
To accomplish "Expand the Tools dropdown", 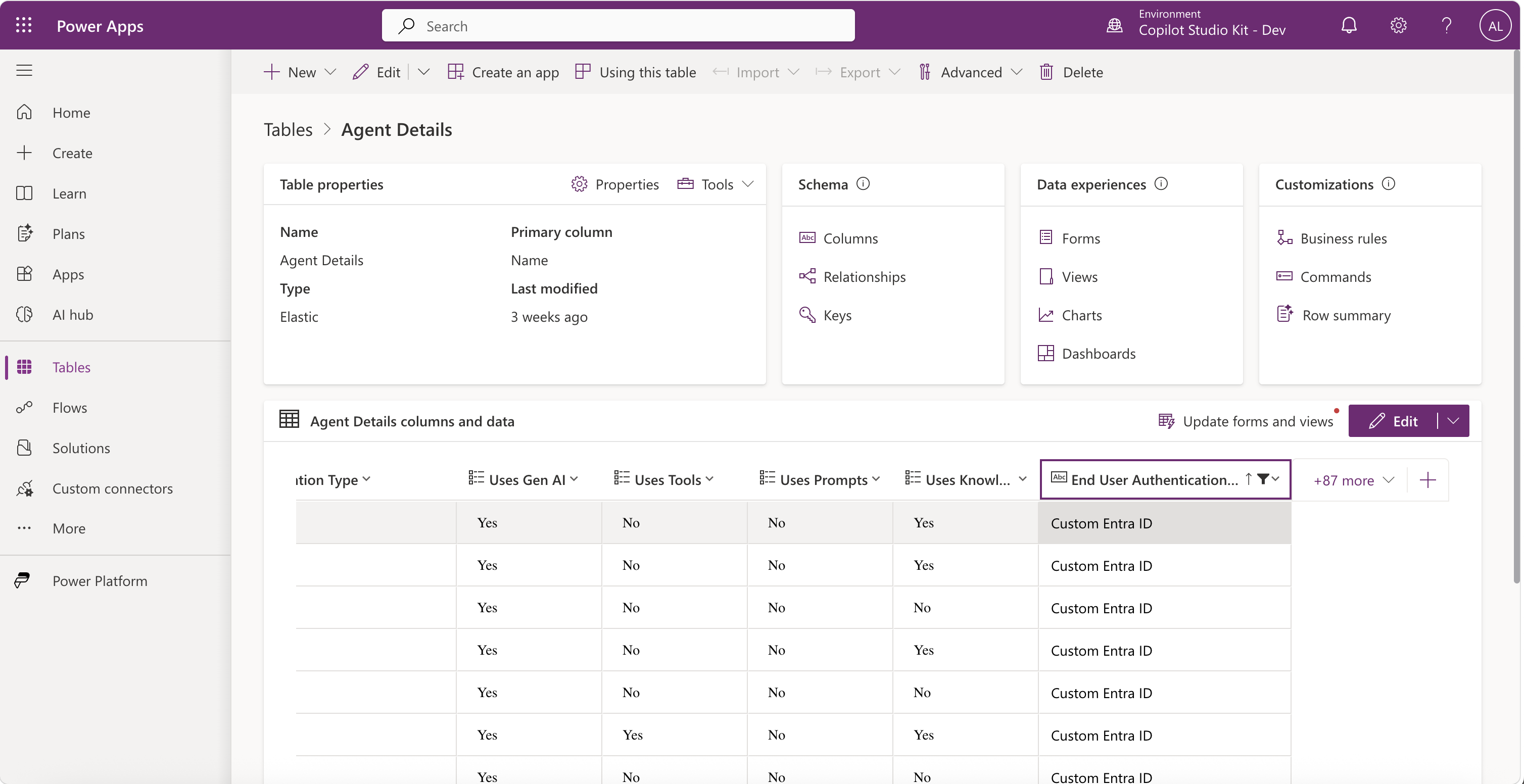I will pos(716,184).
